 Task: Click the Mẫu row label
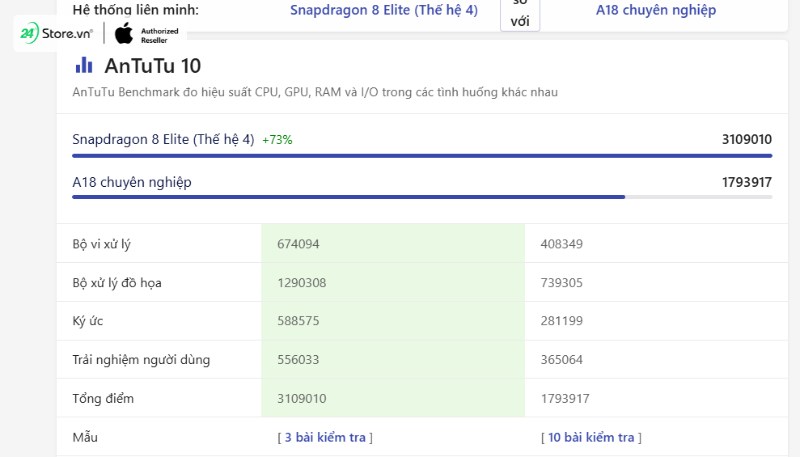(85, 437)
